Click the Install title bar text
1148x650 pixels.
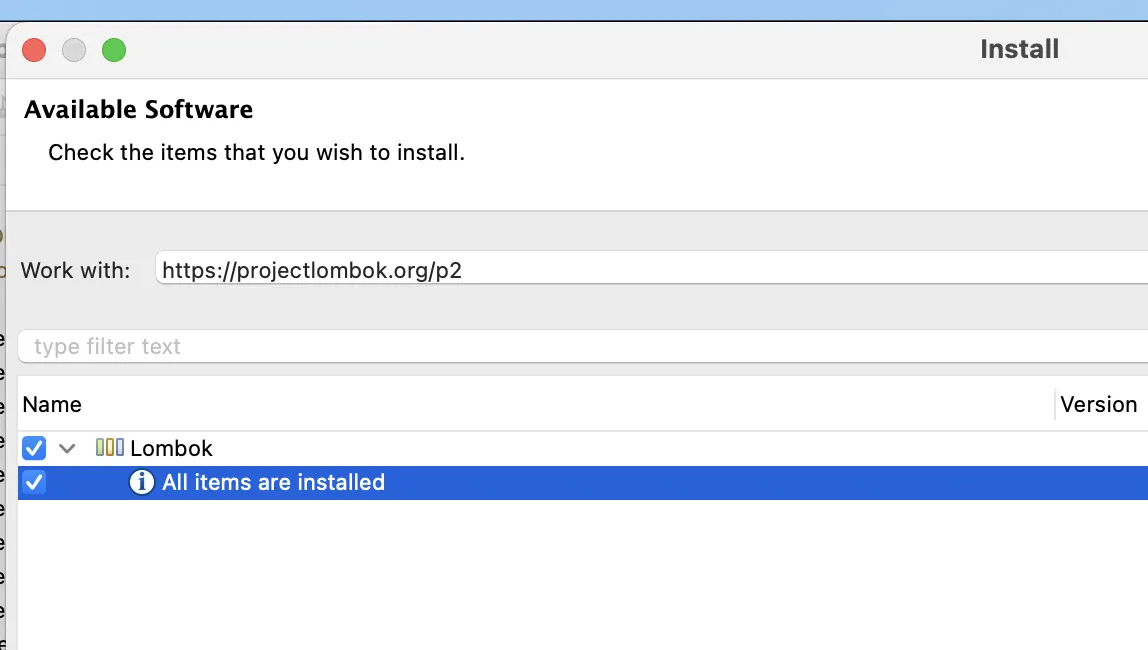pyautogui.click(x=1019, y=49)
